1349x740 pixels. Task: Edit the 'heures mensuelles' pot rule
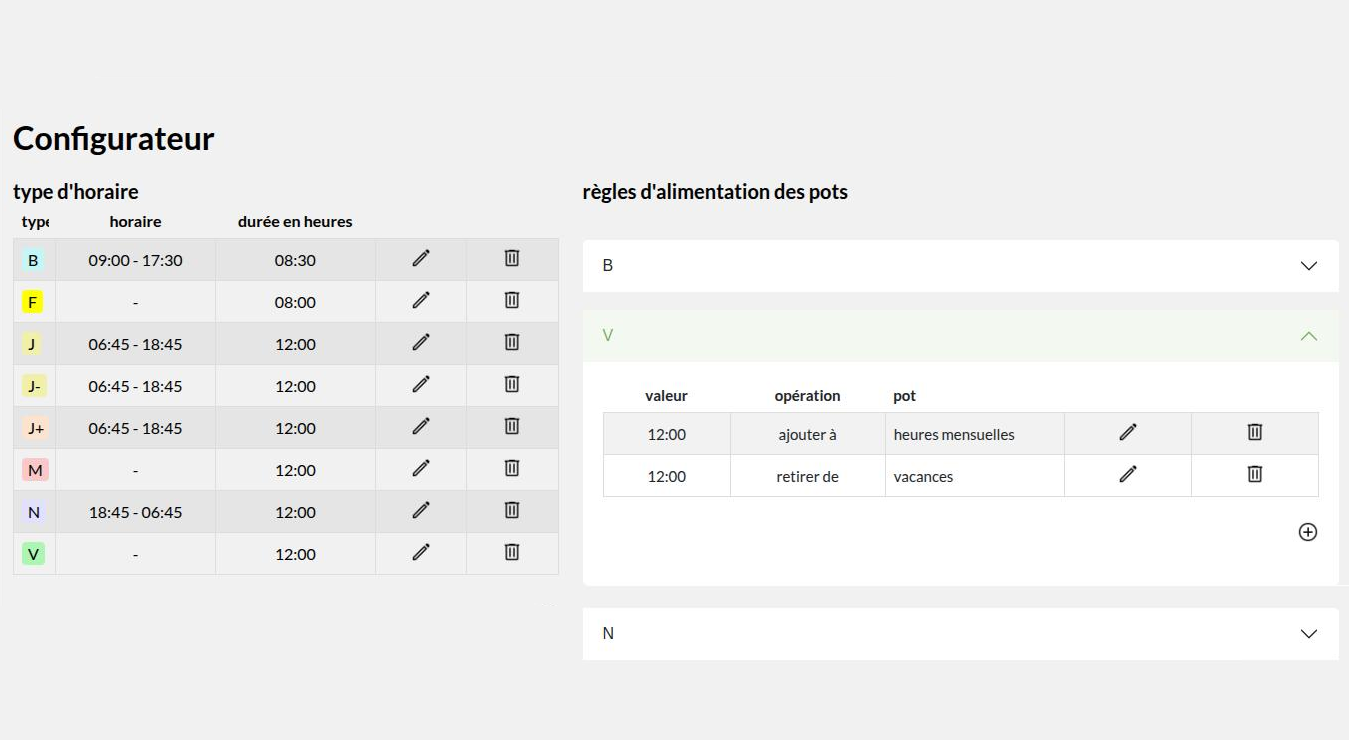[x=1128, y=433]
